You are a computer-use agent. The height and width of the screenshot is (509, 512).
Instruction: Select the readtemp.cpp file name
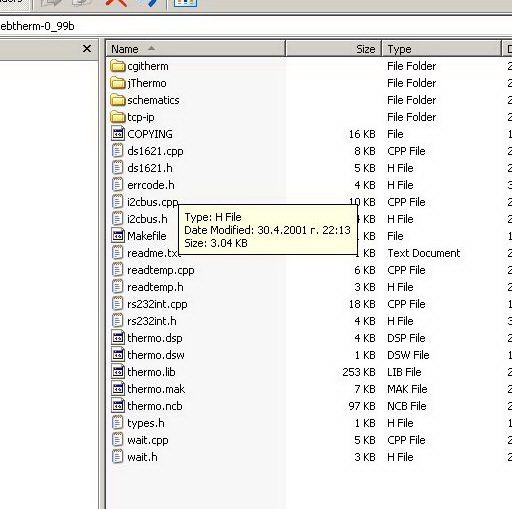tap(161, 270)
